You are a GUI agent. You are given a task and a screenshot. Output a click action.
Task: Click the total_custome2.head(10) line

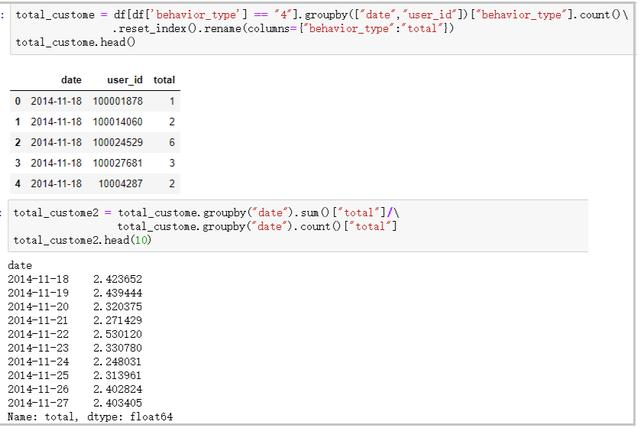click(75, 241)
